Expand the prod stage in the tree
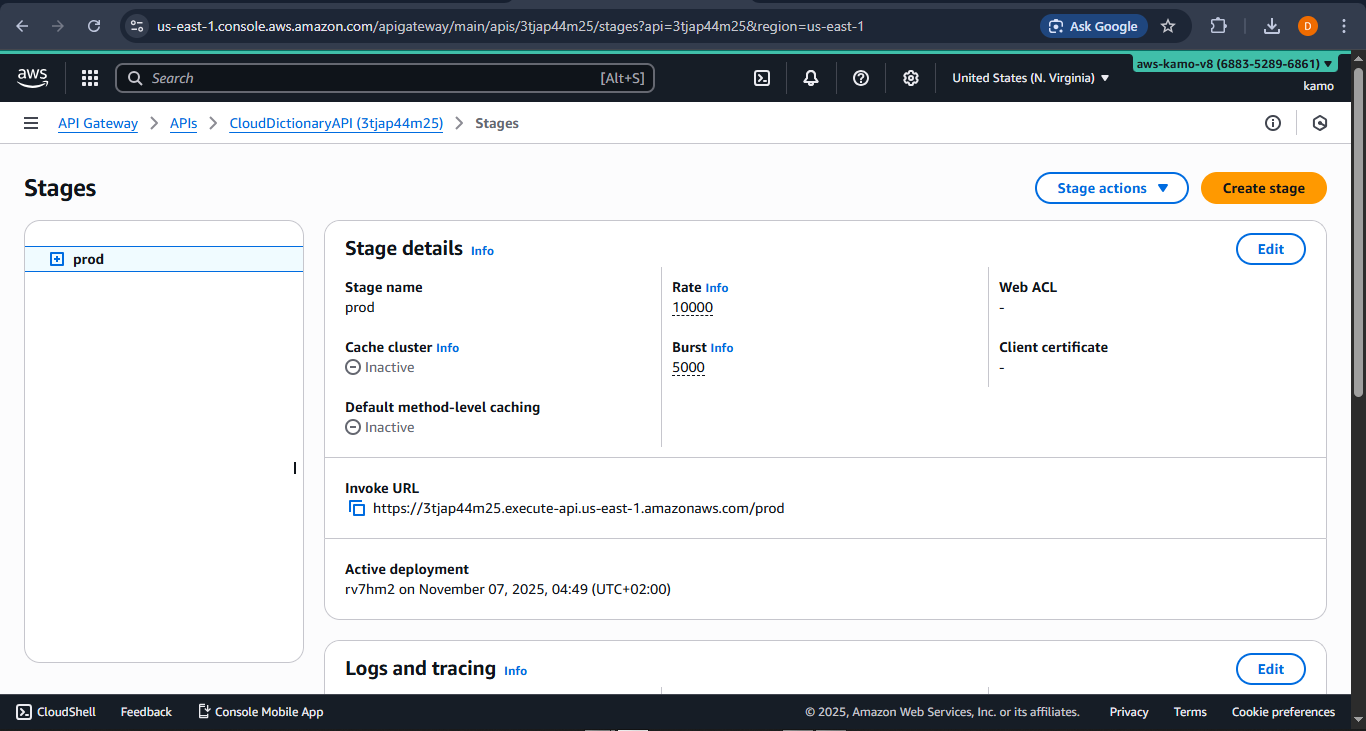The width and height of the screenshot is (1366, 731). coord(55,258)
